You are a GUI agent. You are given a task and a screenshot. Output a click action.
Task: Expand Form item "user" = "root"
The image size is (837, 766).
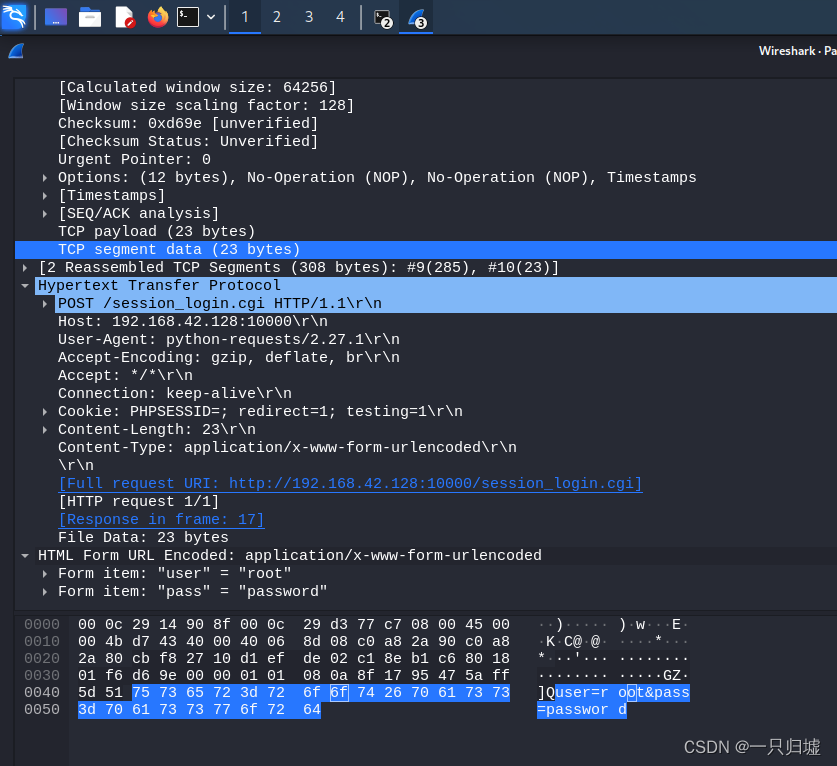tap(45, 573)
